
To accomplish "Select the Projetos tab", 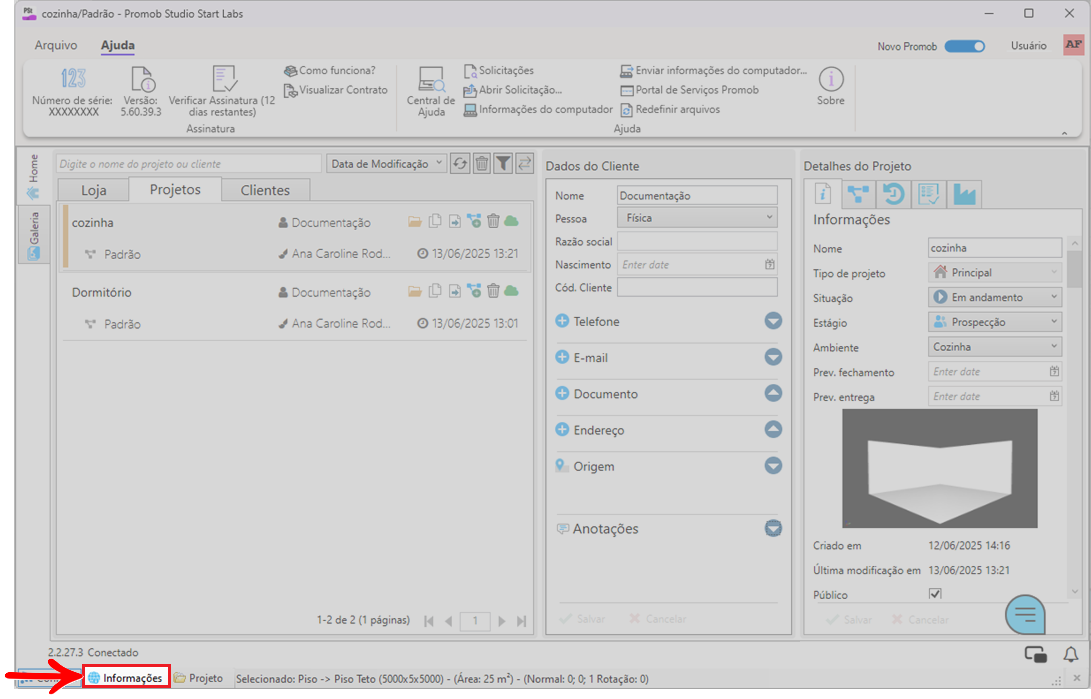I will [x=175, y=189].
